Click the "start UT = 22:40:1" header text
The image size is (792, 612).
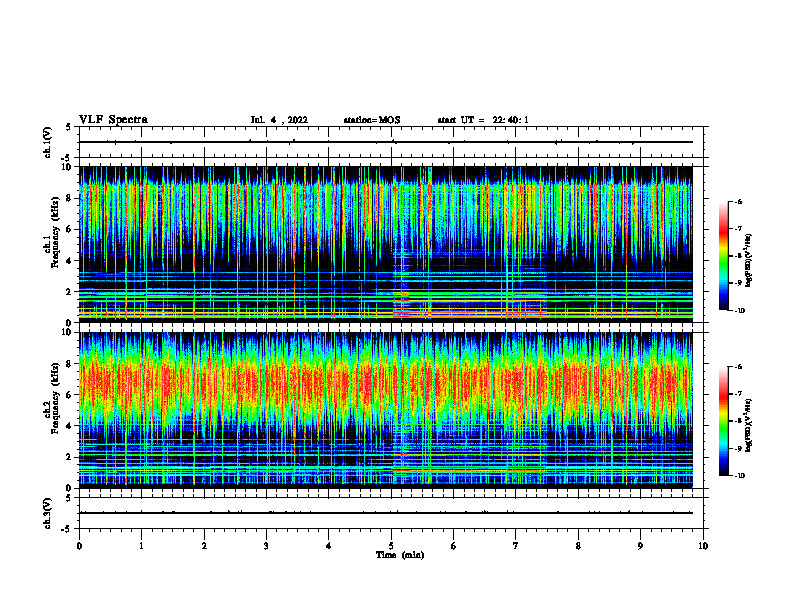(x=483, y=120)
